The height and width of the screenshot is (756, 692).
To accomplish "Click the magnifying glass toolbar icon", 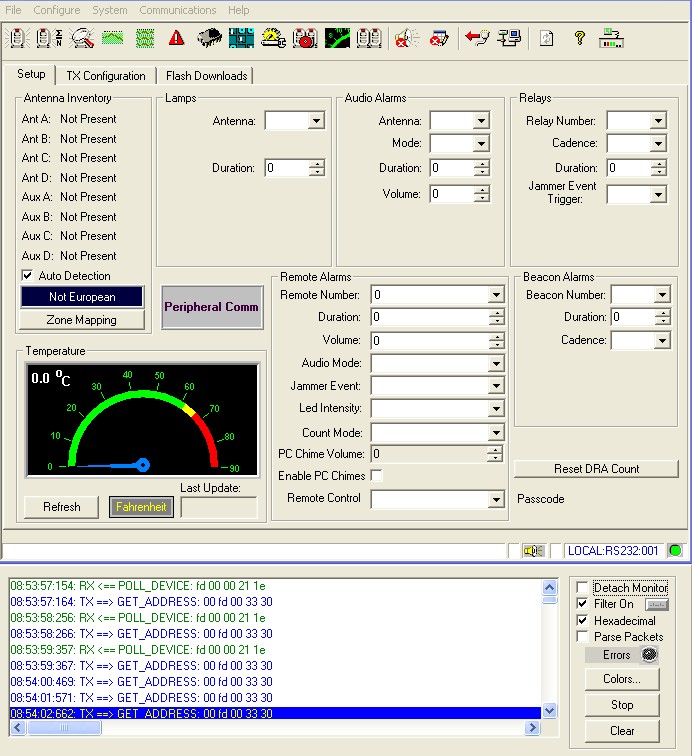I will (x=81, y=39).
